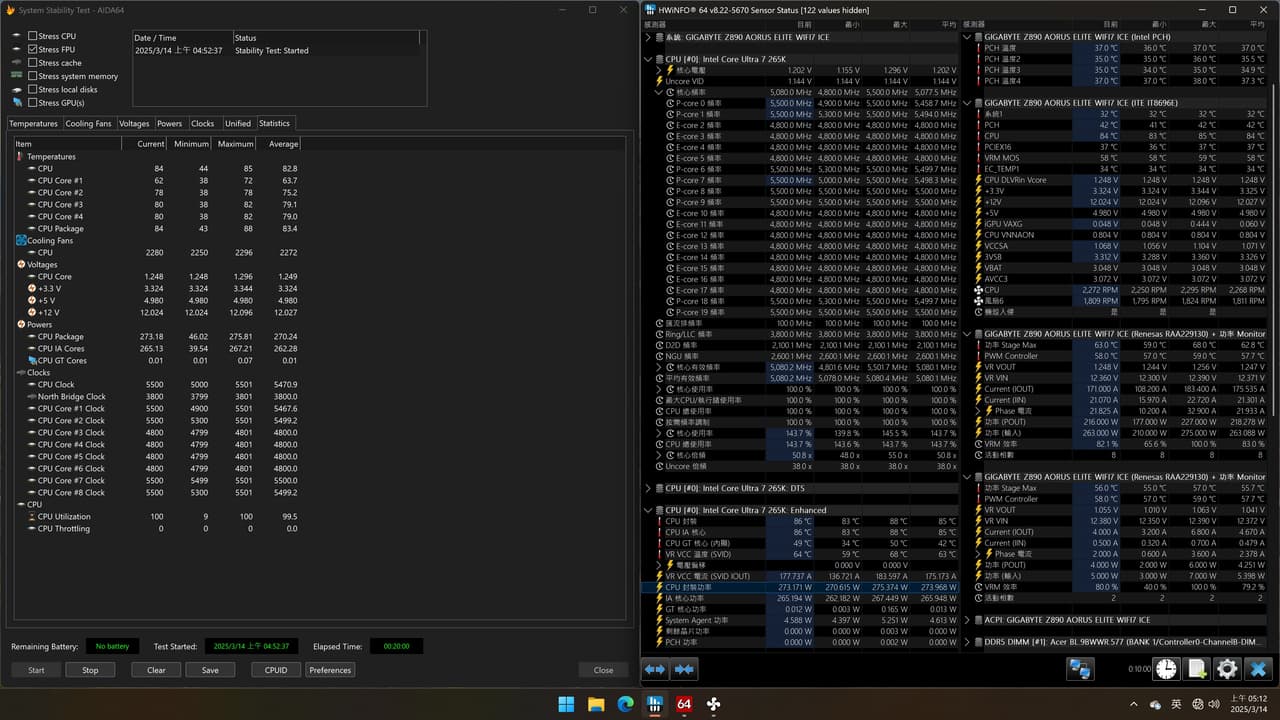The height and width of the screenshot is (720, 1280).
Task: Click the Save button in AIDA64
Action: tap(210, 670)
